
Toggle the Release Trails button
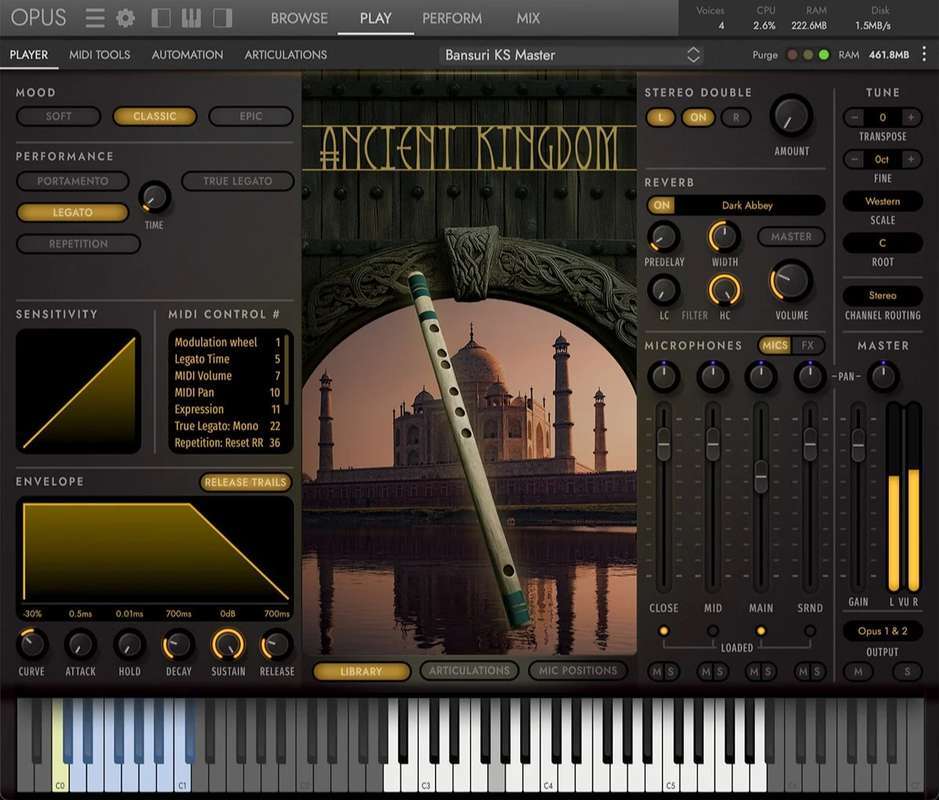tap(245, 482)
